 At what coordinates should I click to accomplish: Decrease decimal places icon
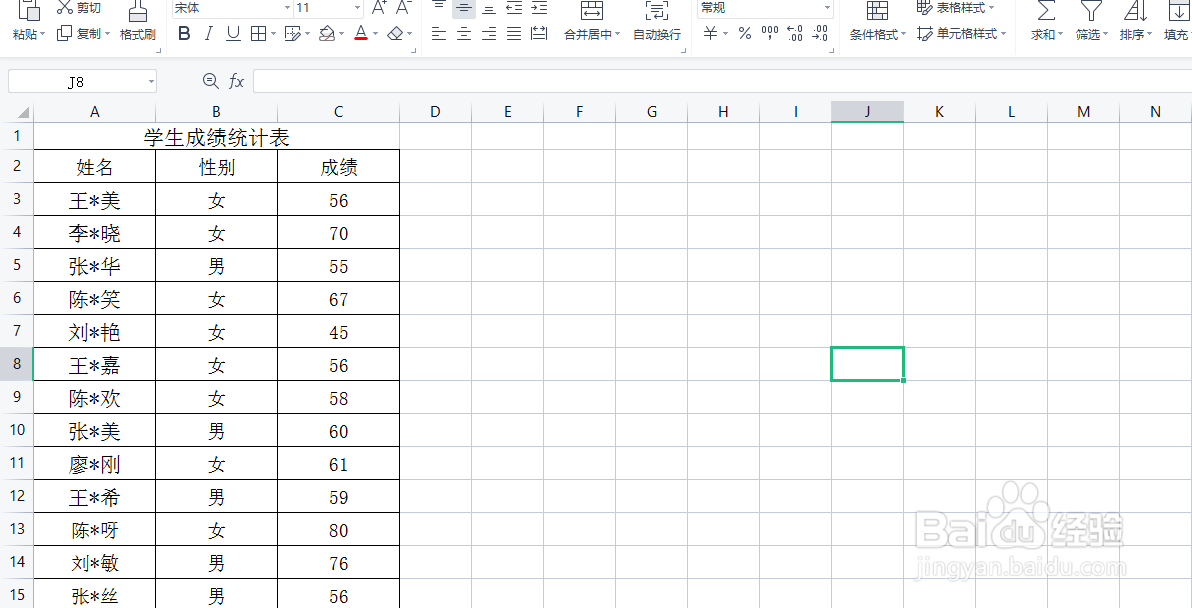click(820, 33)
